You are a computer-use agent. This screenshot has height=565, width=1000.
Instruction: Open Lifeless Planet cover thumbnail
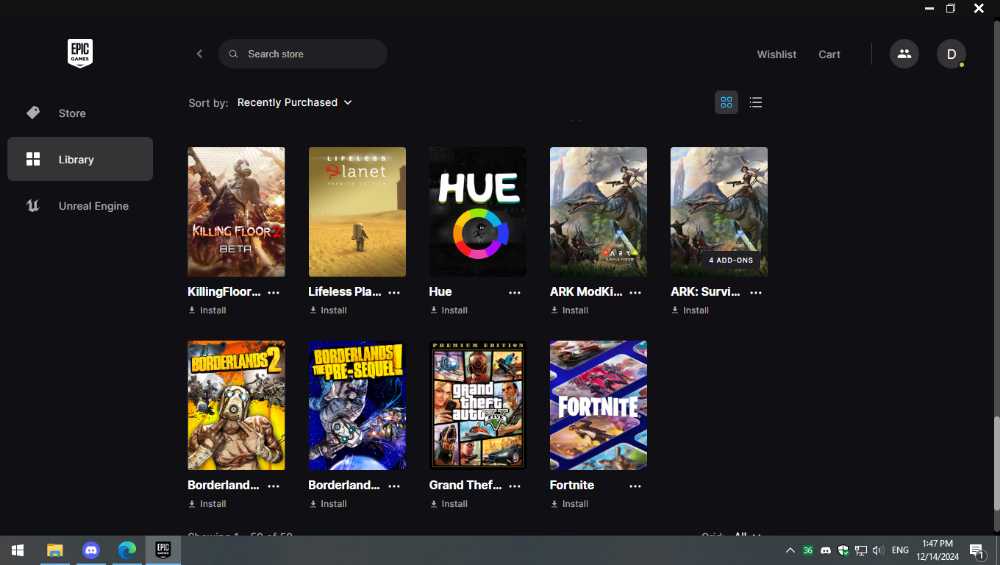pyautogui.click(x=357, y=212)
